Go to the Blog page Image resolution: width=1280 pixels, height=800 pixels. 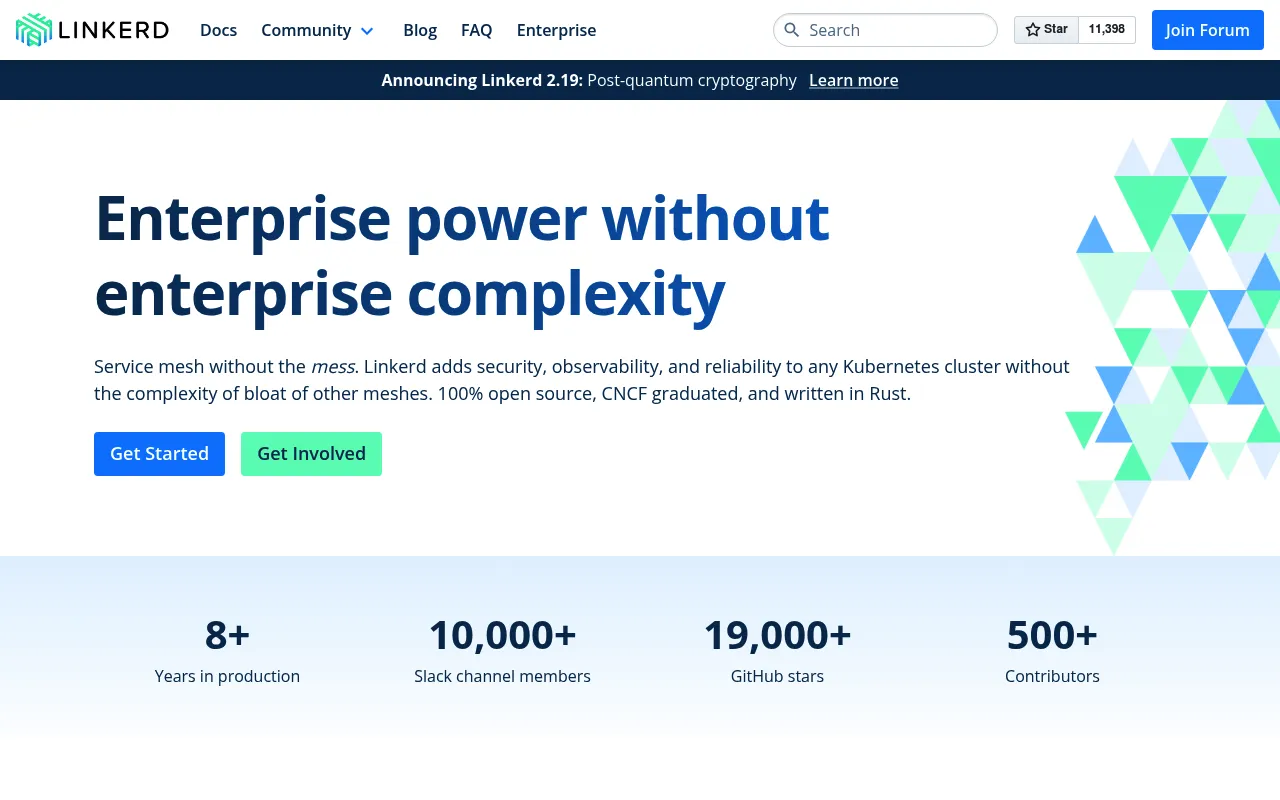pos(420,30)
